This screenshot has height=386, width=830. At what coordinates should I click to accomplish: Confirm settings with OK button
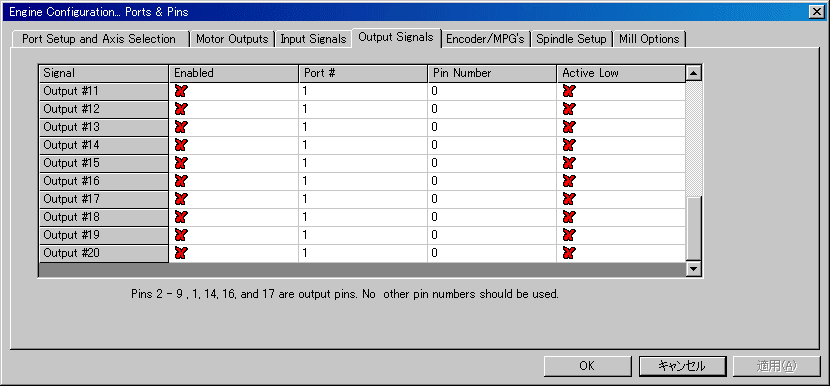(x=587, y=366)
